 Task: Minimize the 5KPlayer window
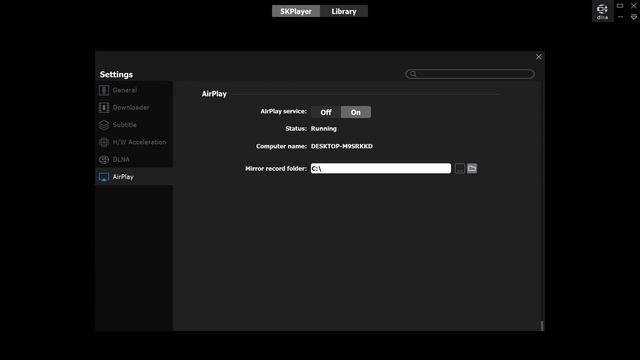(x=620, y=17)
